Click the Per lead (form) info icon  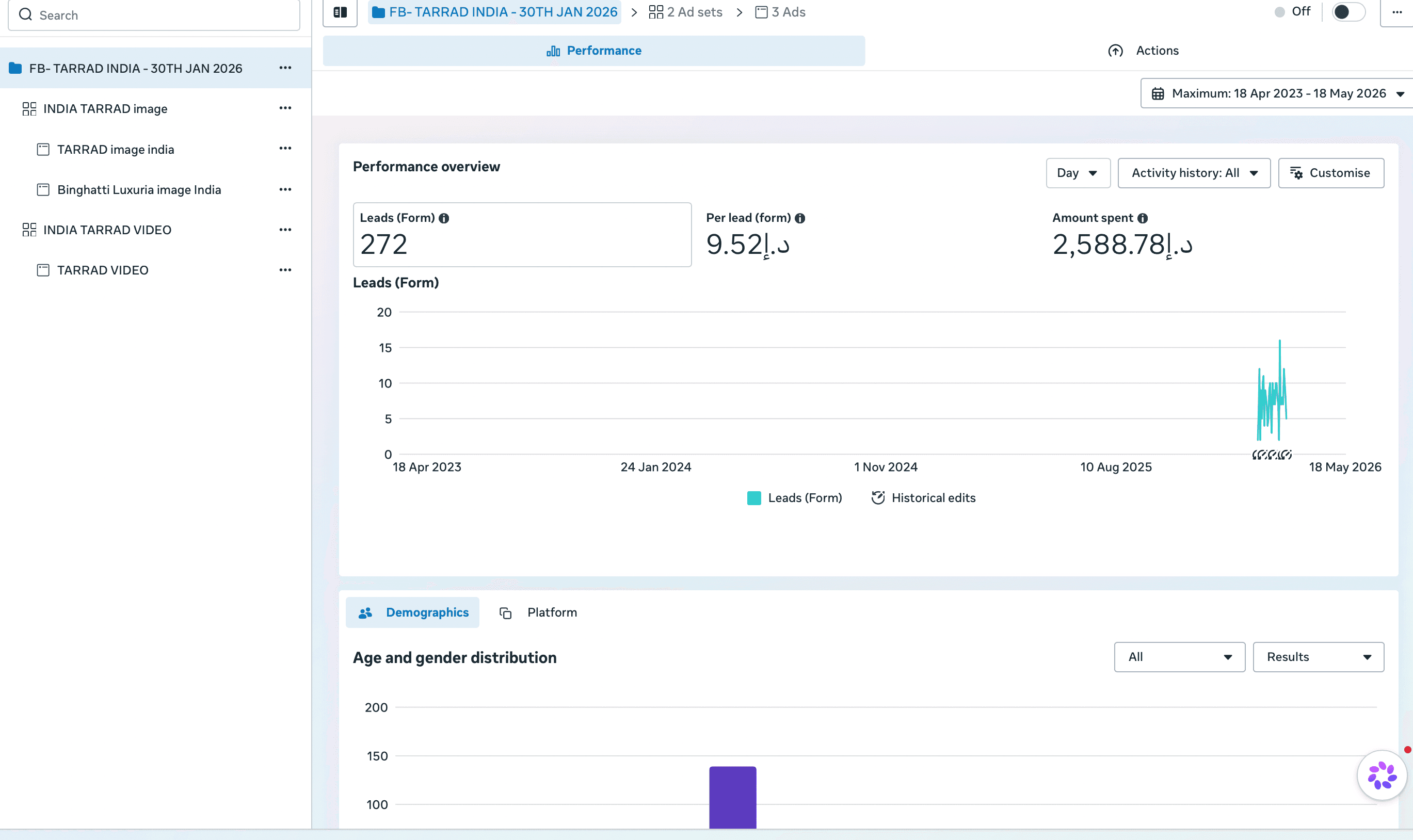800,218
